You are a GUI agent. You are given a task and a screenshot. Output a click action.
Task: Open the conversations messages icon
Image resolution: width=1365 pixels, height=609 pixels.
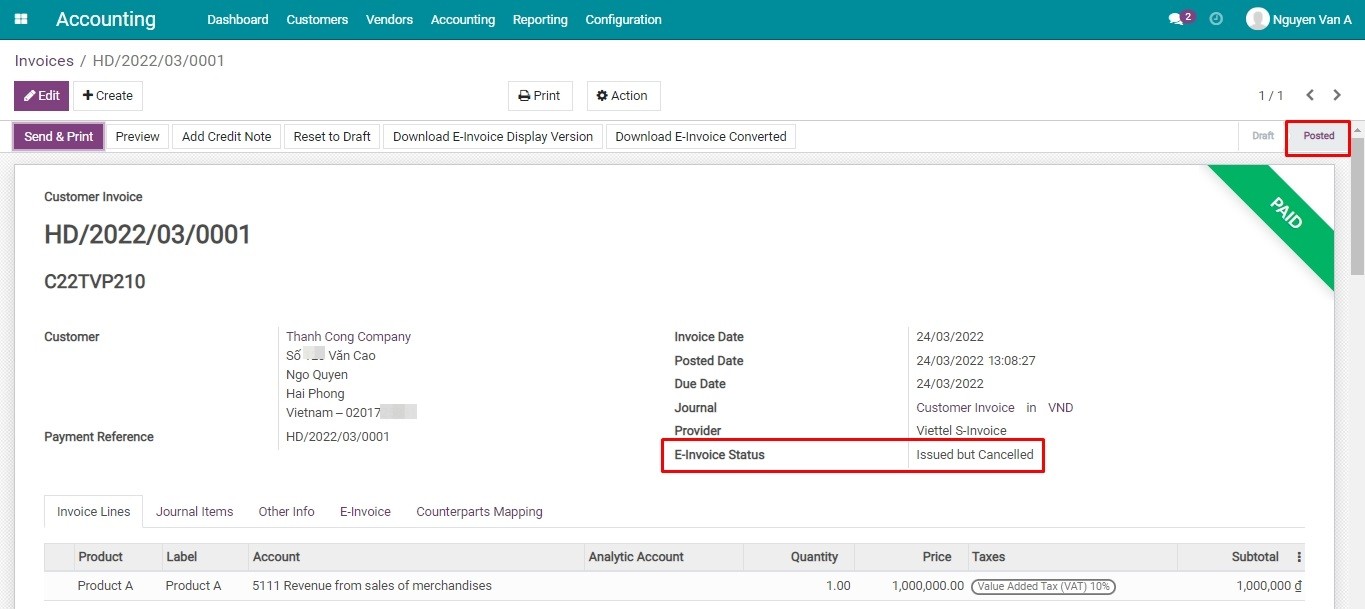[1177, 17]
